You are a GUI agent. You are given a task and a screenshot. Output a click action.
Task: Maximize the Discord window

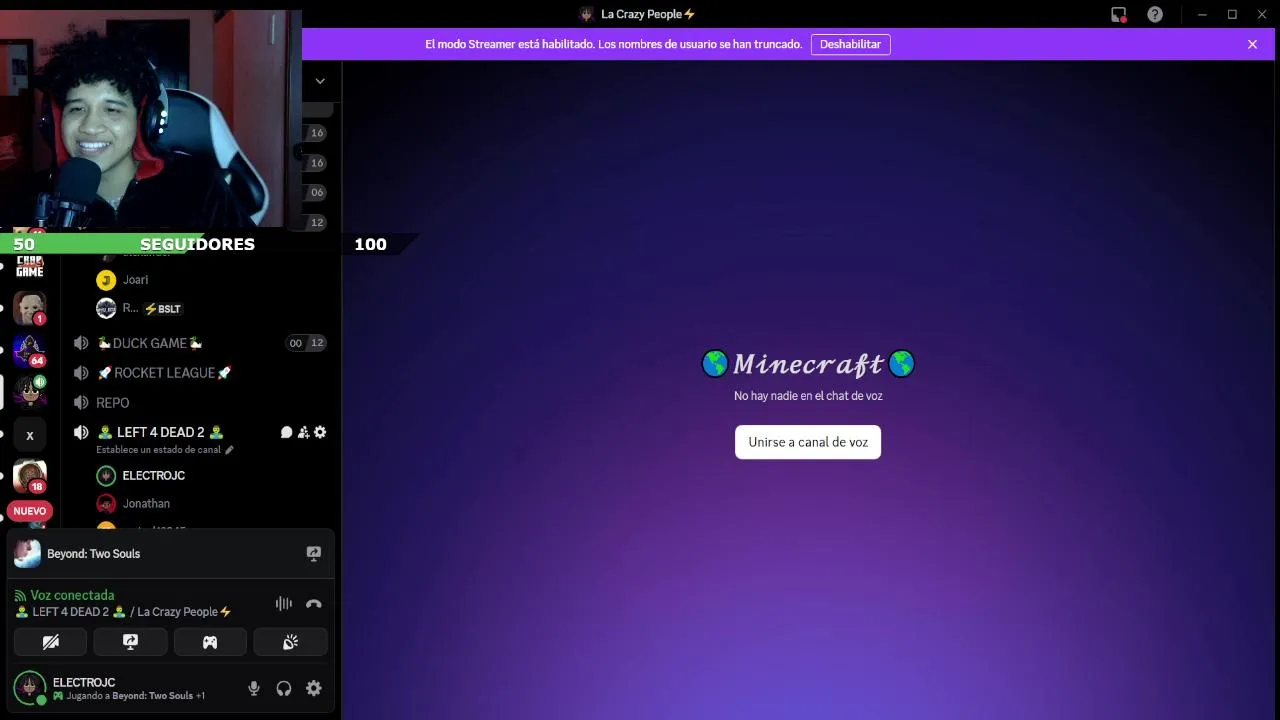pyautogui.click(x=1232, y=14)
